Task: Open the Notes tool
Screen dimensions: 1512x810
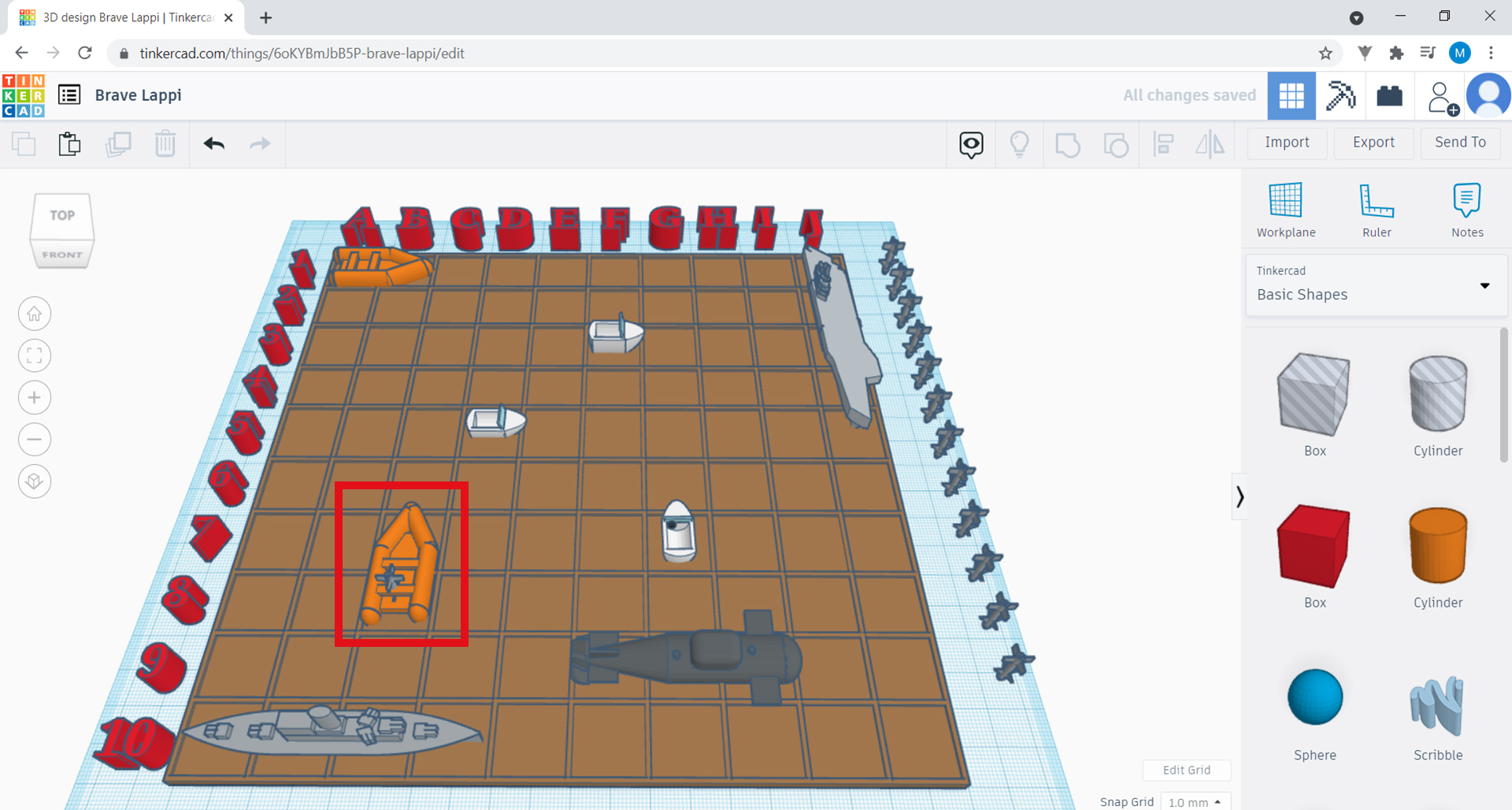Action: click(x=1467, y=210)
